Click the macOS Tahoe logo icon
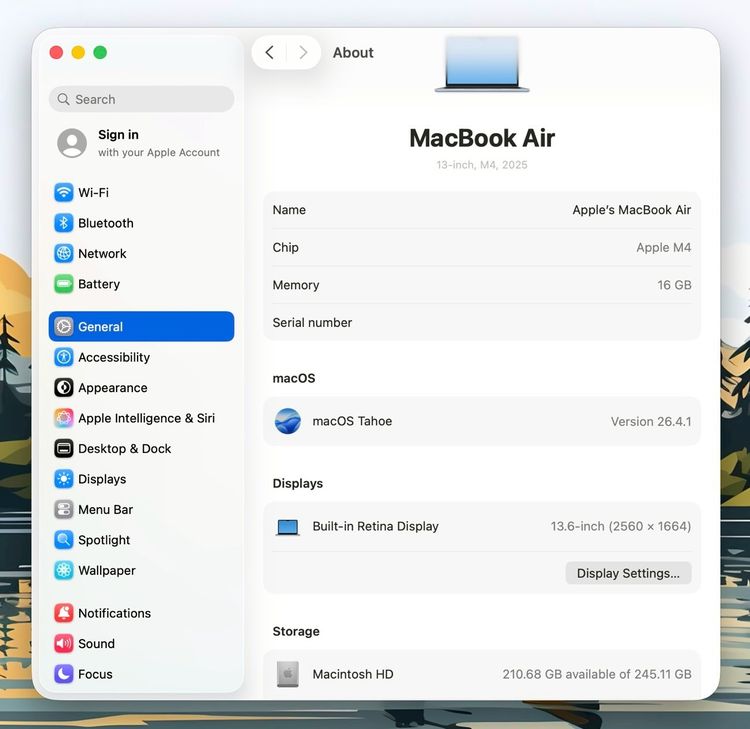750x729 pixels. click(x=287, y=421)
